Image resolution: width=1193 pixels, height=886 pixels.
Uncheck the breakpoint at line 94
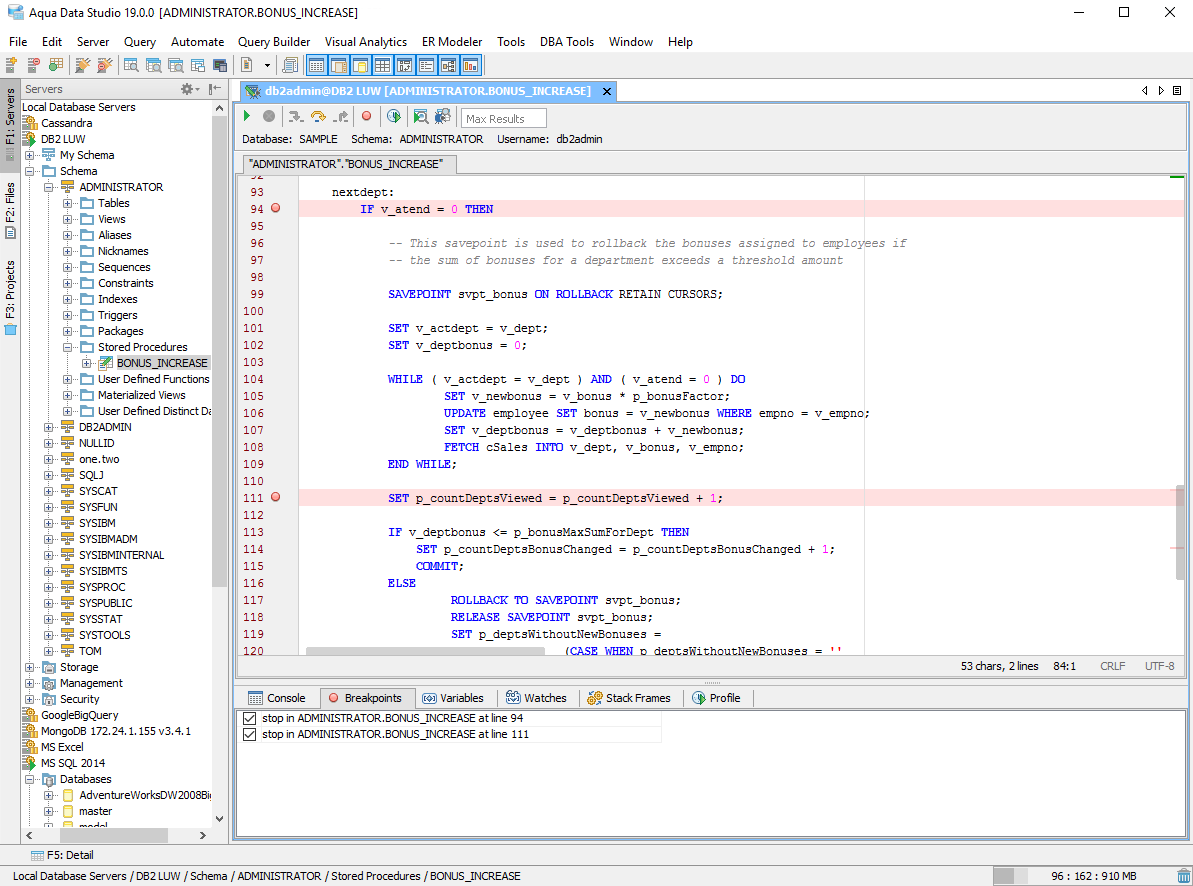(249, 717)
